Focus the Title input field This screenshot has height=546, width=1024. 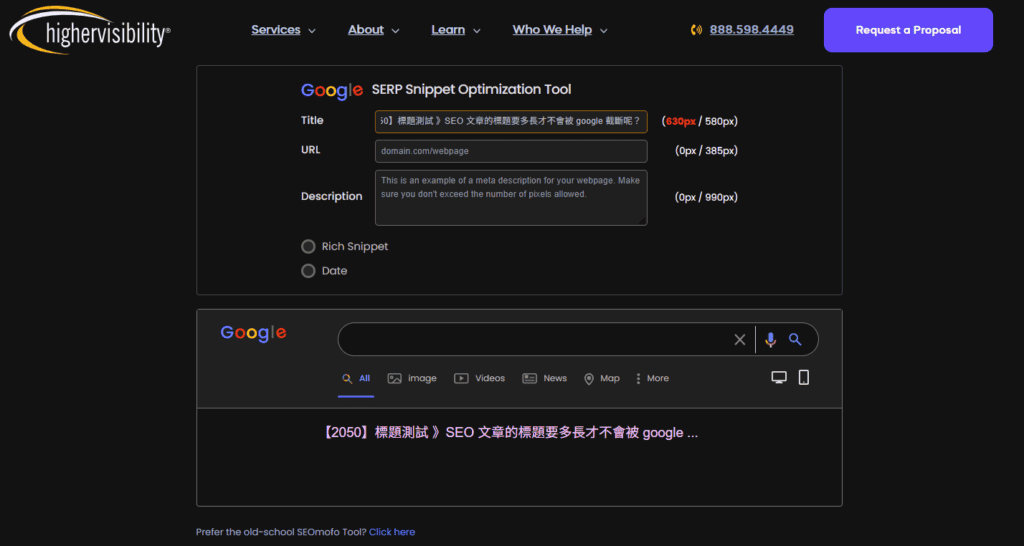coord(511,121)
